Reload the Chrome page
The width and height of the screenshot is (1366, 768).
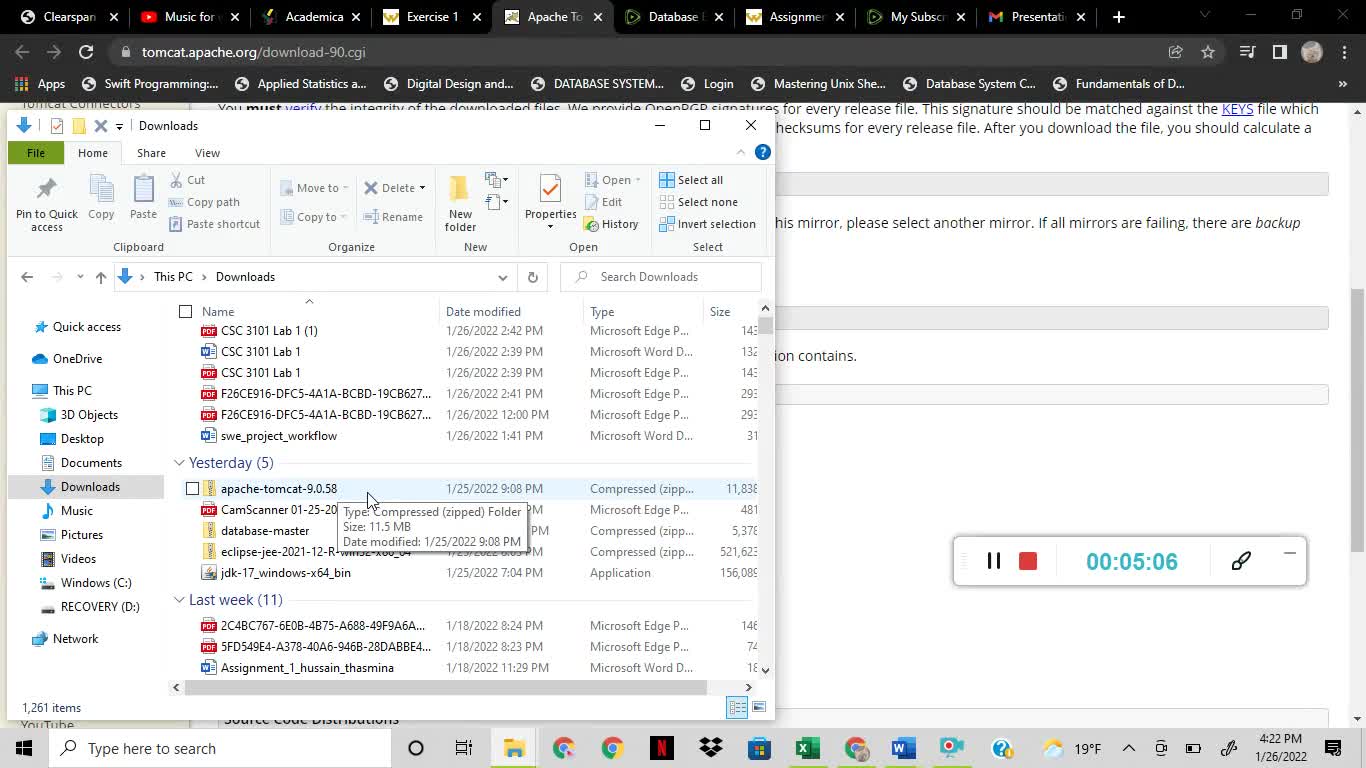pyautogui.click(x=86, y=52)
